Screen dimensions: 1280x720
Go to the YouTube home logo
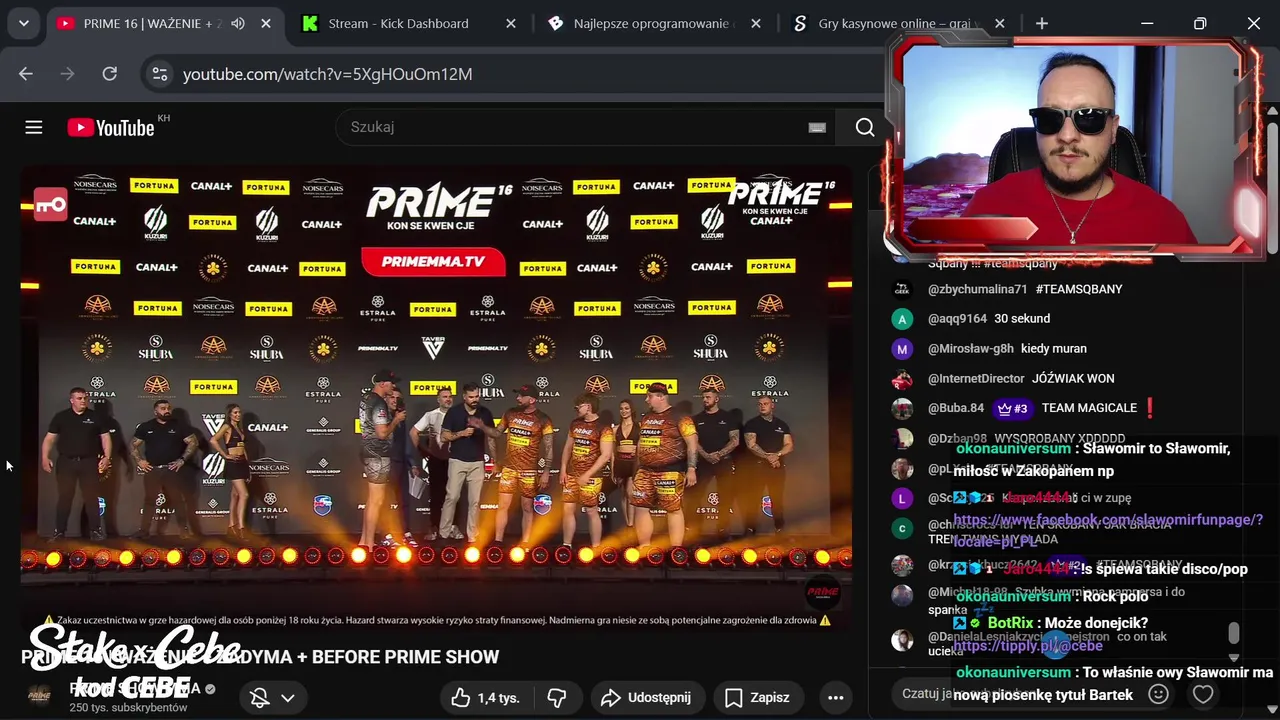tap(110, 127)
